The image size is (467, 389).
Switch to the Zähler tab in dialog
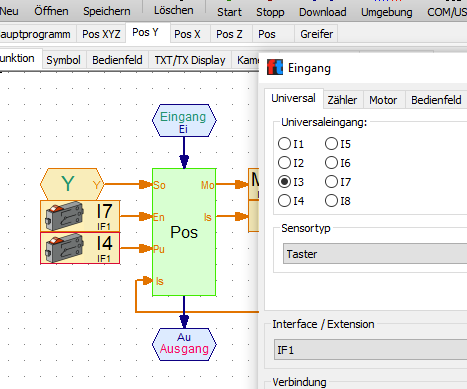point(342,100)
